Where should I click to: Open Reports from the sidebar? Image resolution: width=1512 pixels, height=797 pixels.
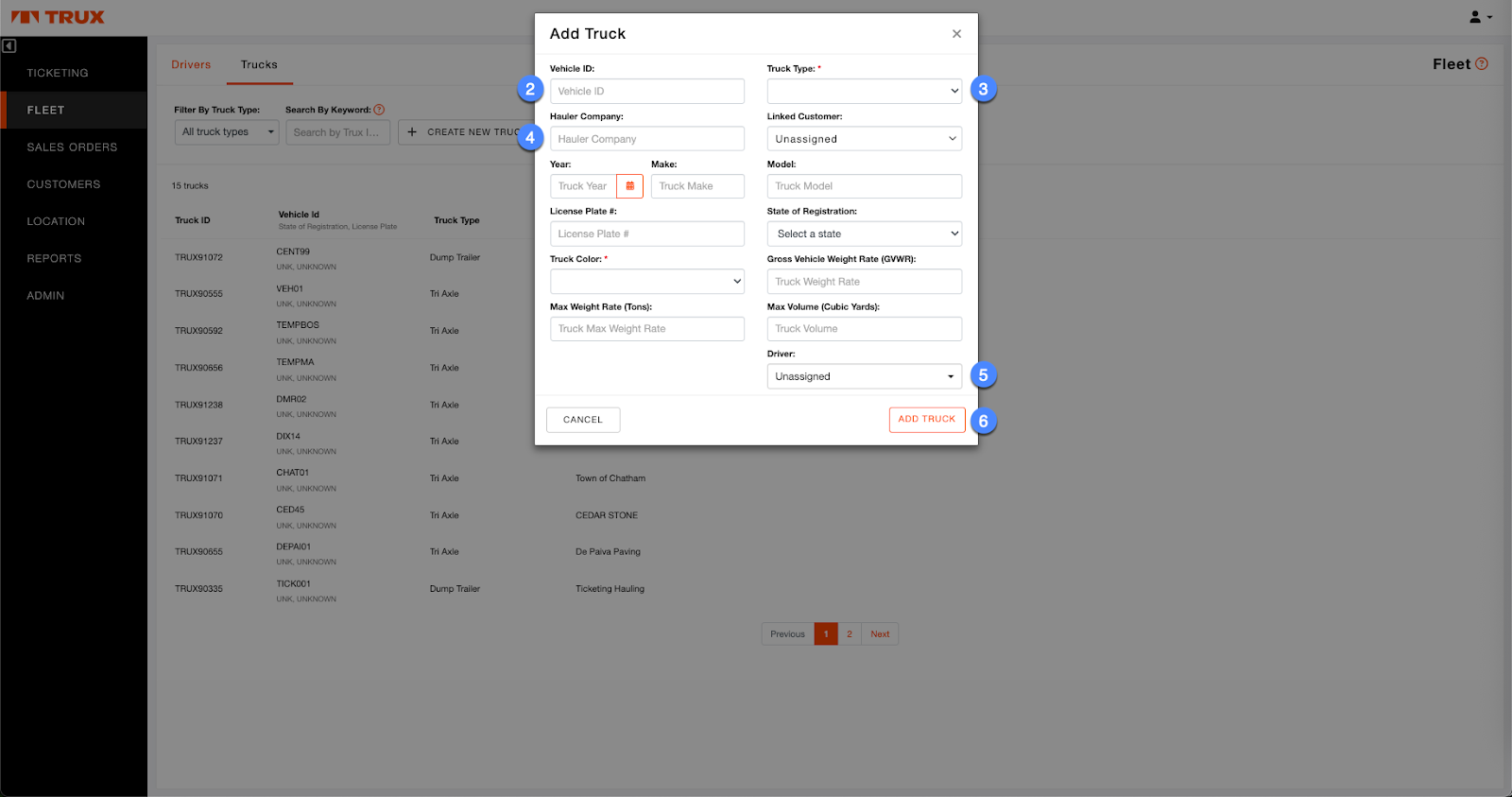tap(54, 258)
